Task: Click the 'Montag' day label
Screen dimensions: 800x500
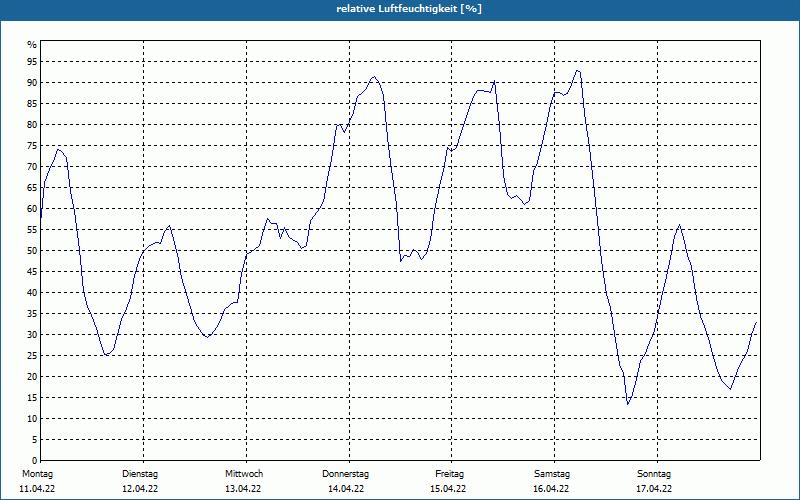Action: [37, 474]
